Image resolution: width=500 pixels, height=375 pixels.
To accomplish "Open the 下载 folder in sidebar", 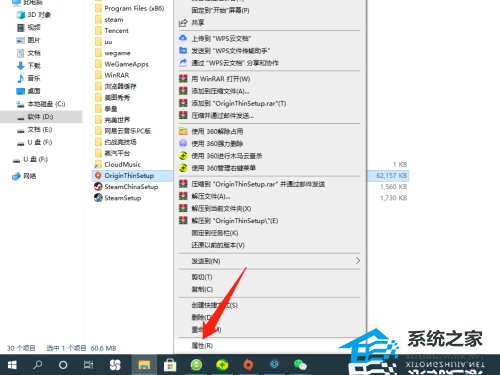I will coord(29,65).
